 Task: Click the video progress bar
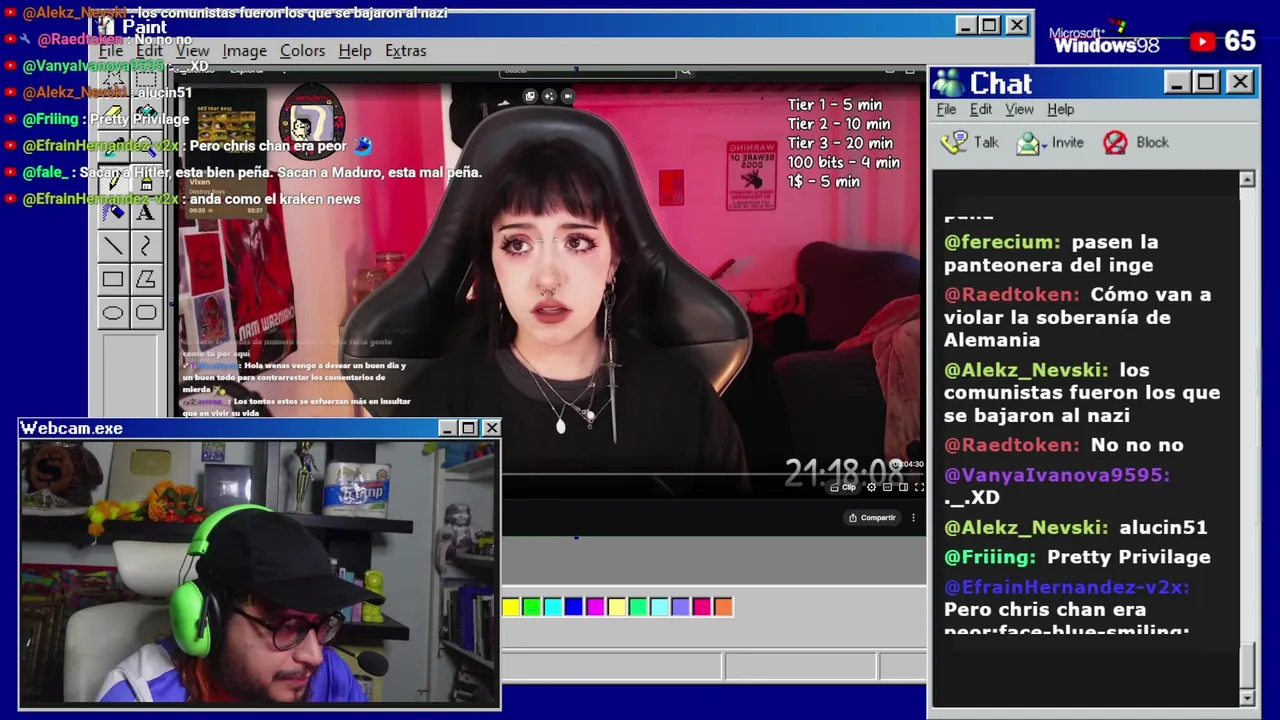tap(713, 474)
